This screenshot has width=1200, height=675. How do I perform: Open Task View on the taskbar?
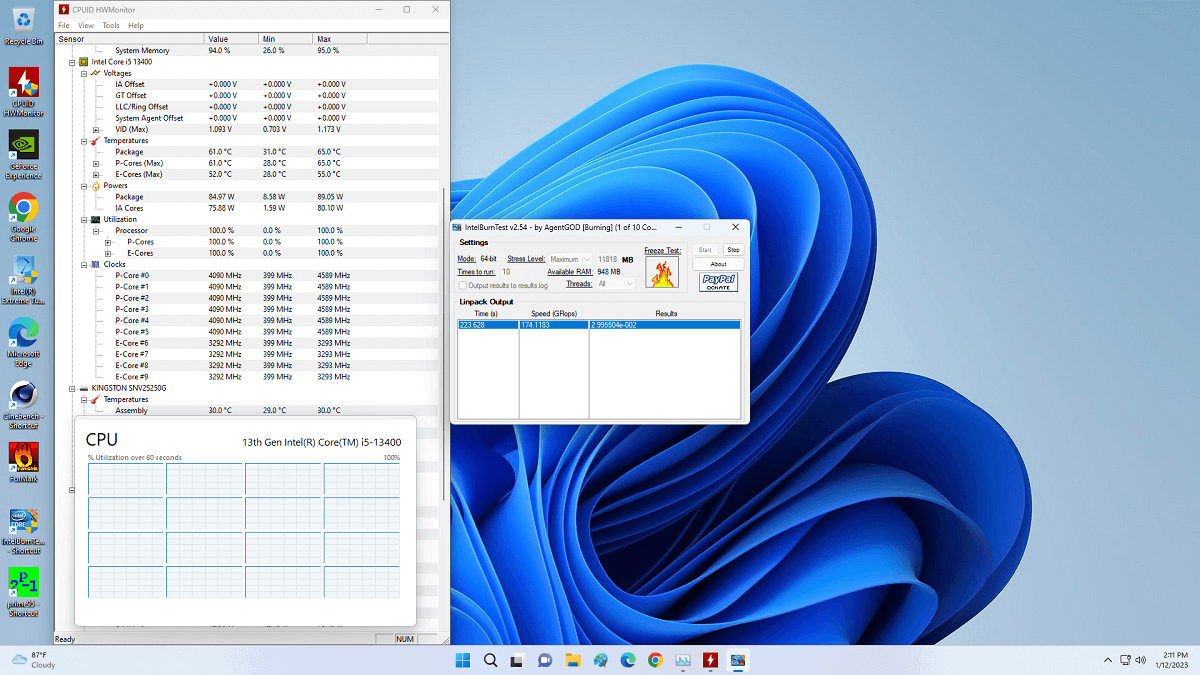tap(518, 660)
